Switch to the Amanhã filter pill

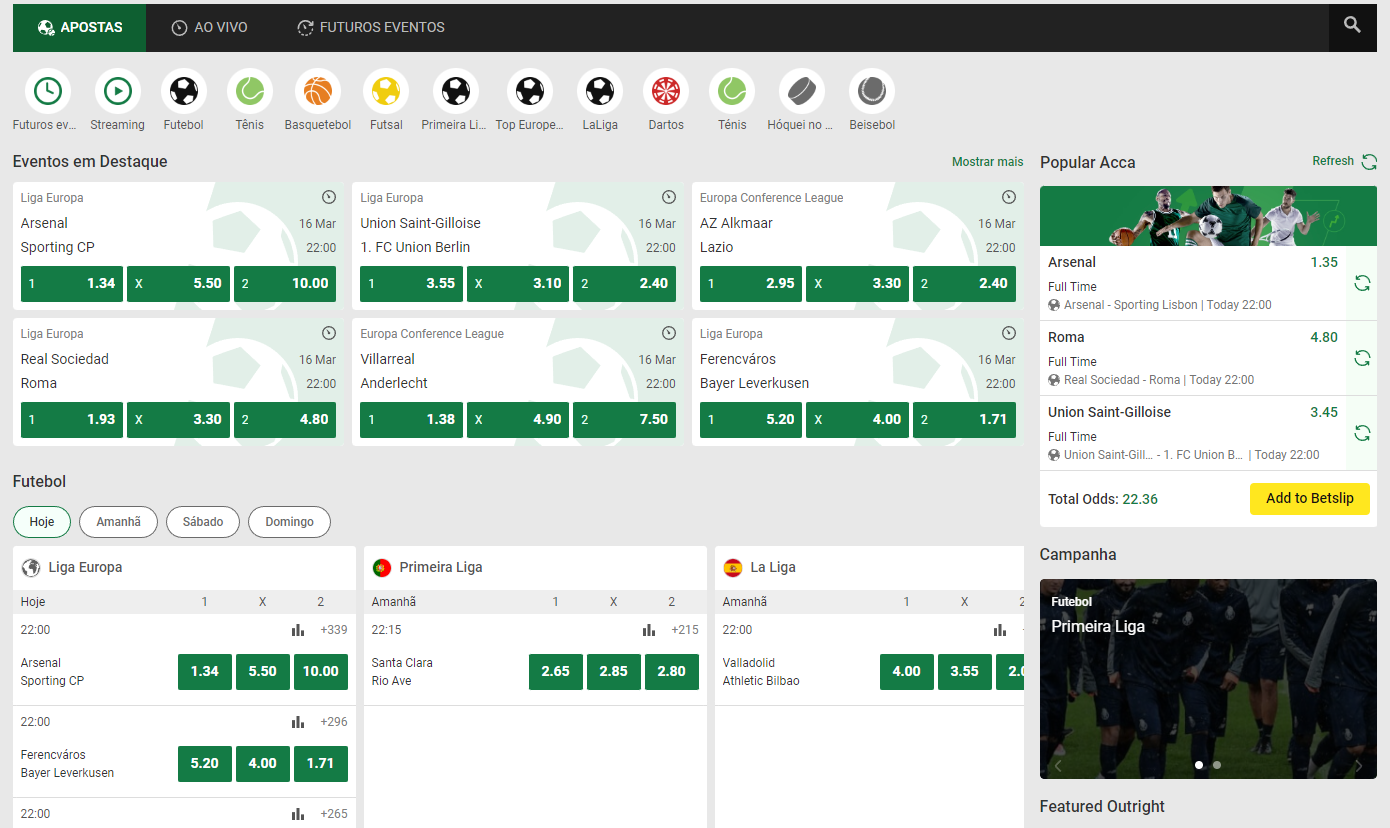click(118, 521)
